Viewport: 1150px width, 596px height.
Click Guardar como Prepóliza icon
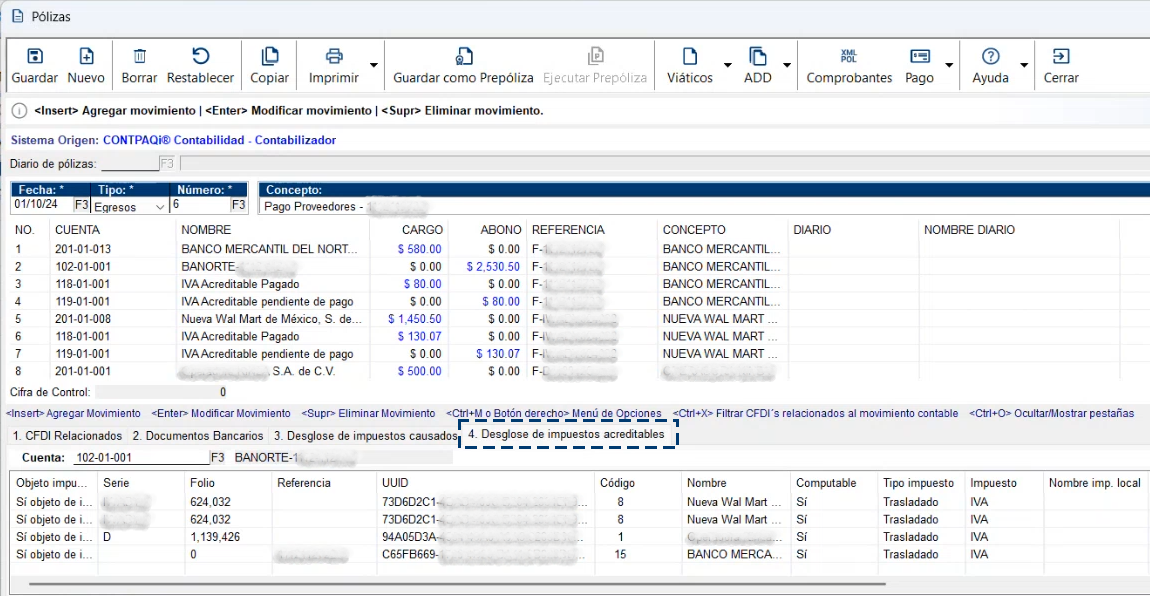click(463, 57)
